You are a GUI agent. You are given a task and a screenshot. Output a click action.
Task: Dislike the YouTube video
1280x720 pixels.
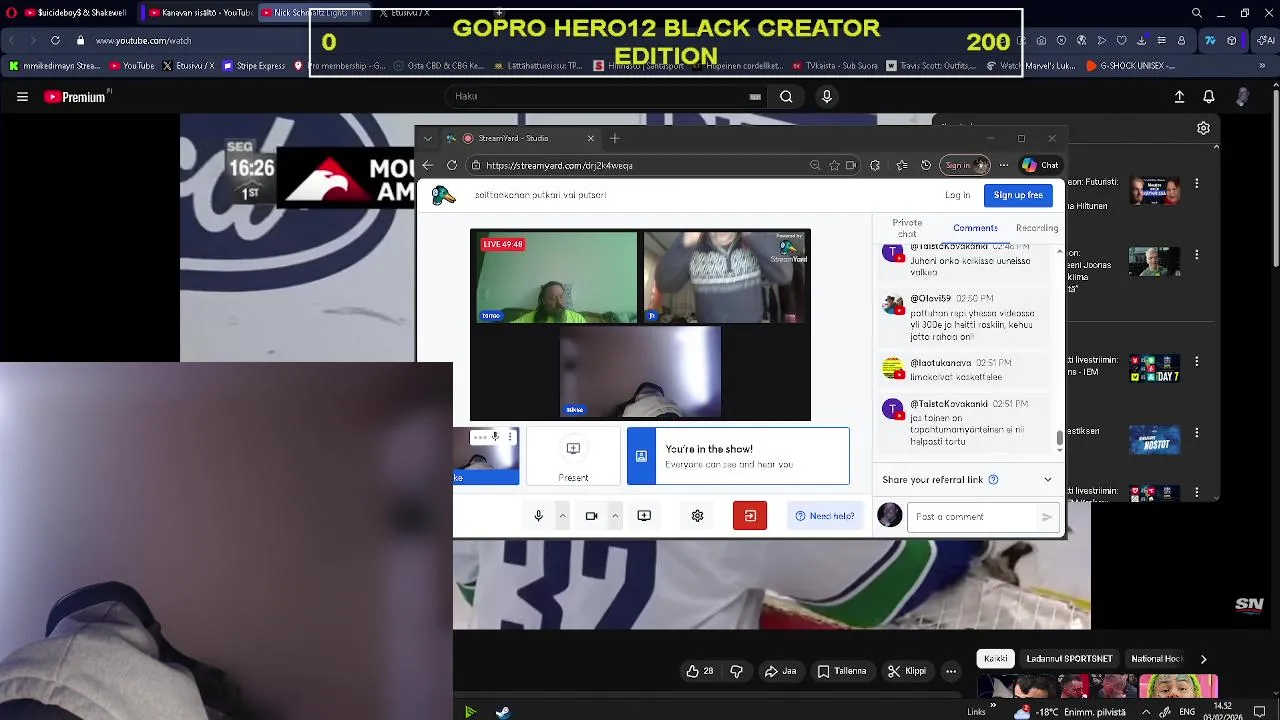pos(737,671)
